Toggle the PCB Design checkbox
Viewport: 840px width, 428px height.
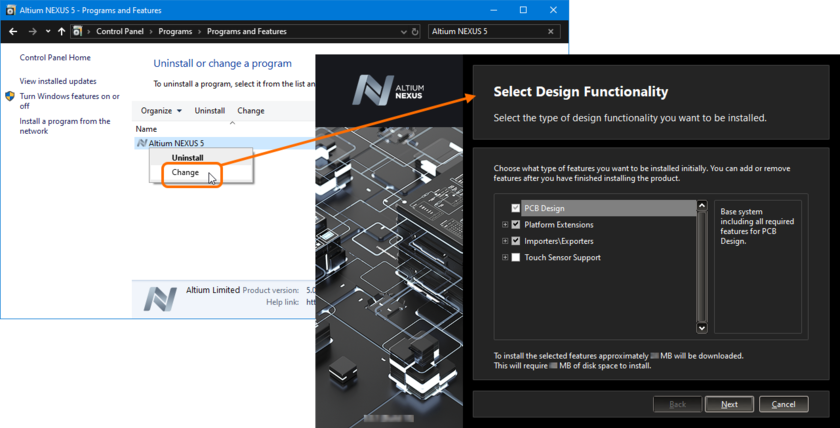pyautogui.click(x=516, y=208)
